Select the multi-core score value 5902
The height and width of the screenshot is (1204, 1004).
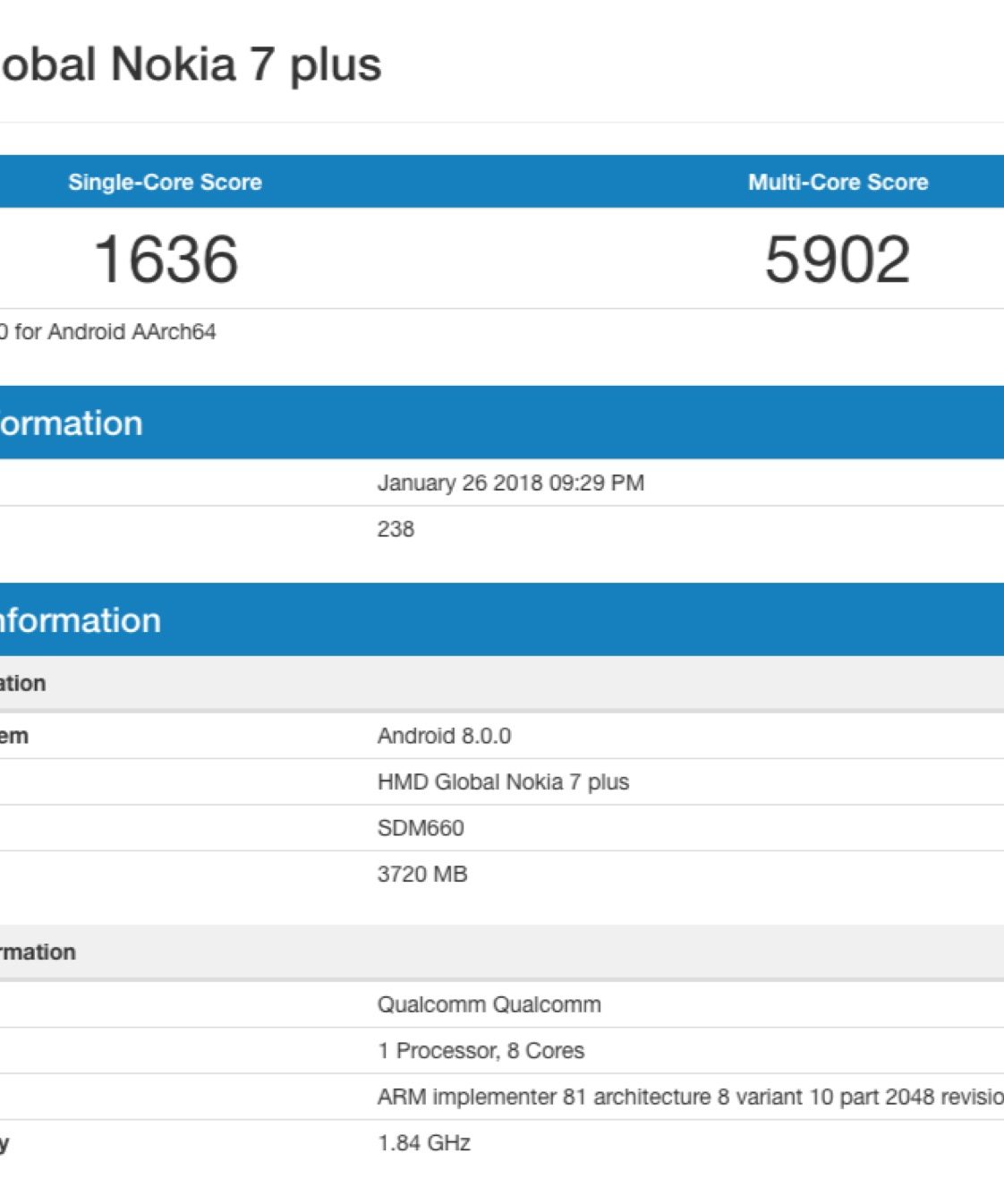tap(838, 260)
